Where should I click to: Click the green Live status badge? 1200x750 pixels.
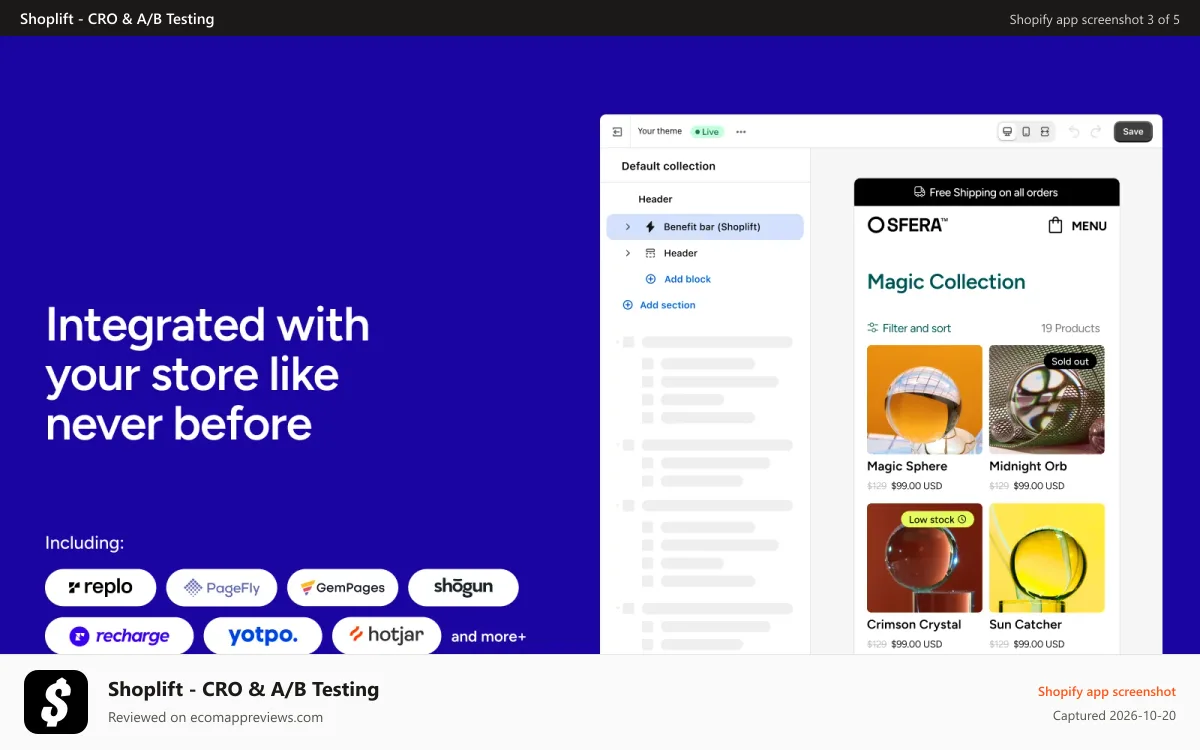click(x=707, y=132)
